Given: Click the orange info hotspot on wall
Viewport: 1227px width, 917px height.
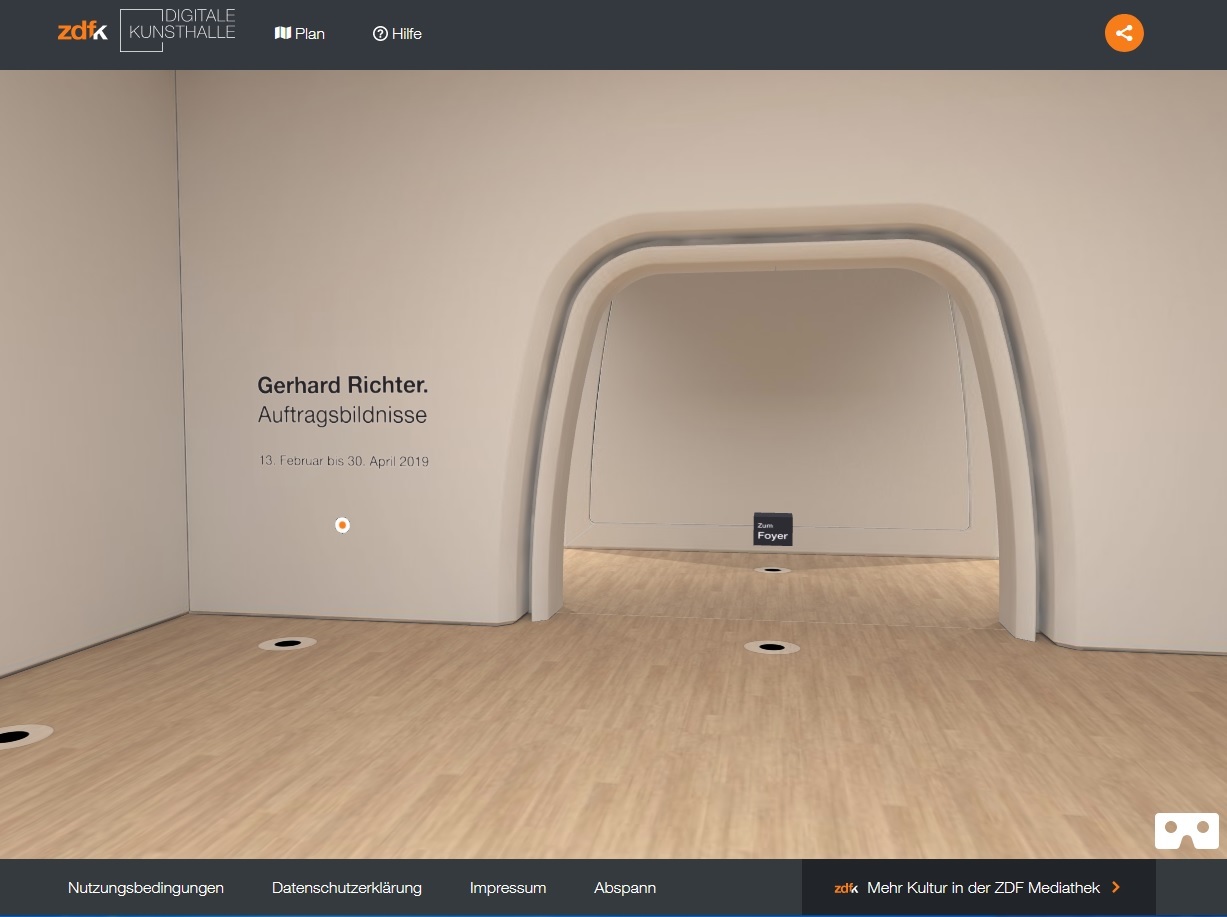Looking at the screenshot, I should click(342, 525).
